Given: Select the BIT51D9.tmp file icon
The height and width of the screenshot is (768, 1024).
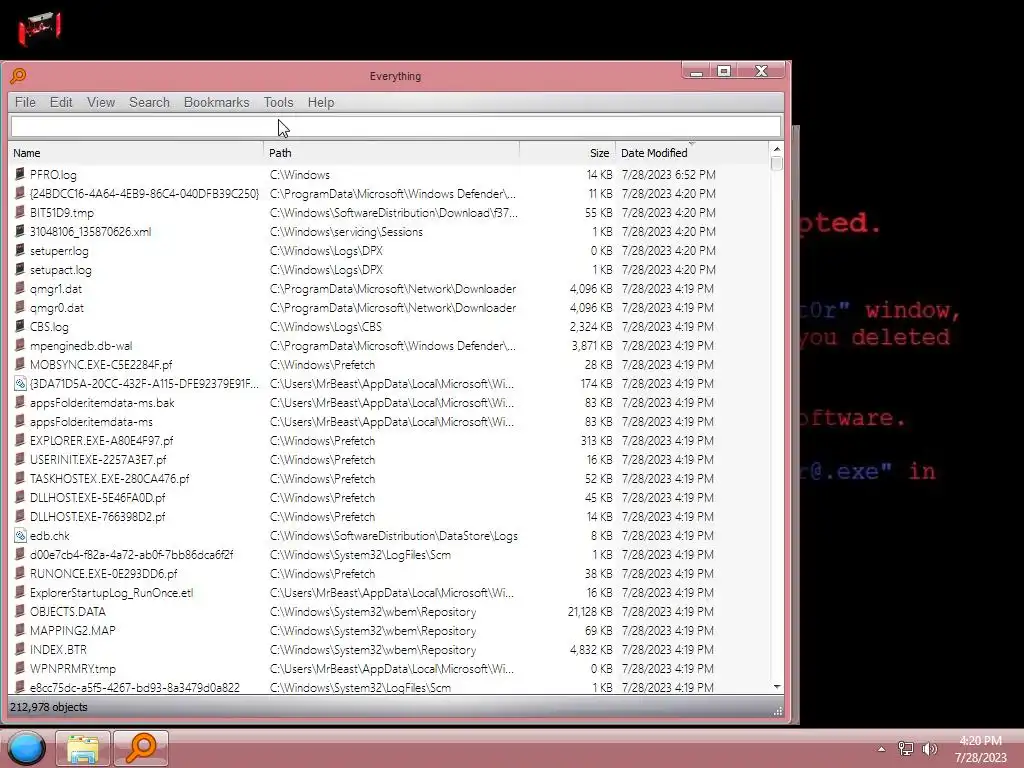Looking at the screenshot, I should pyautogui.click(x=20, y=212).
